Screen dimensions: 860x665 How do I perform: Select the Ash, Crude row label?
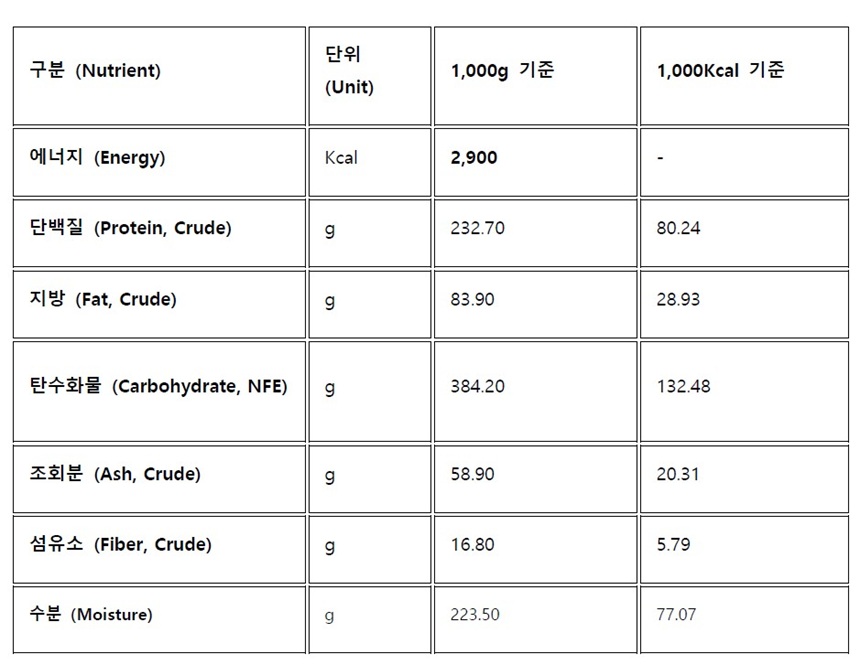click(115, 474)
